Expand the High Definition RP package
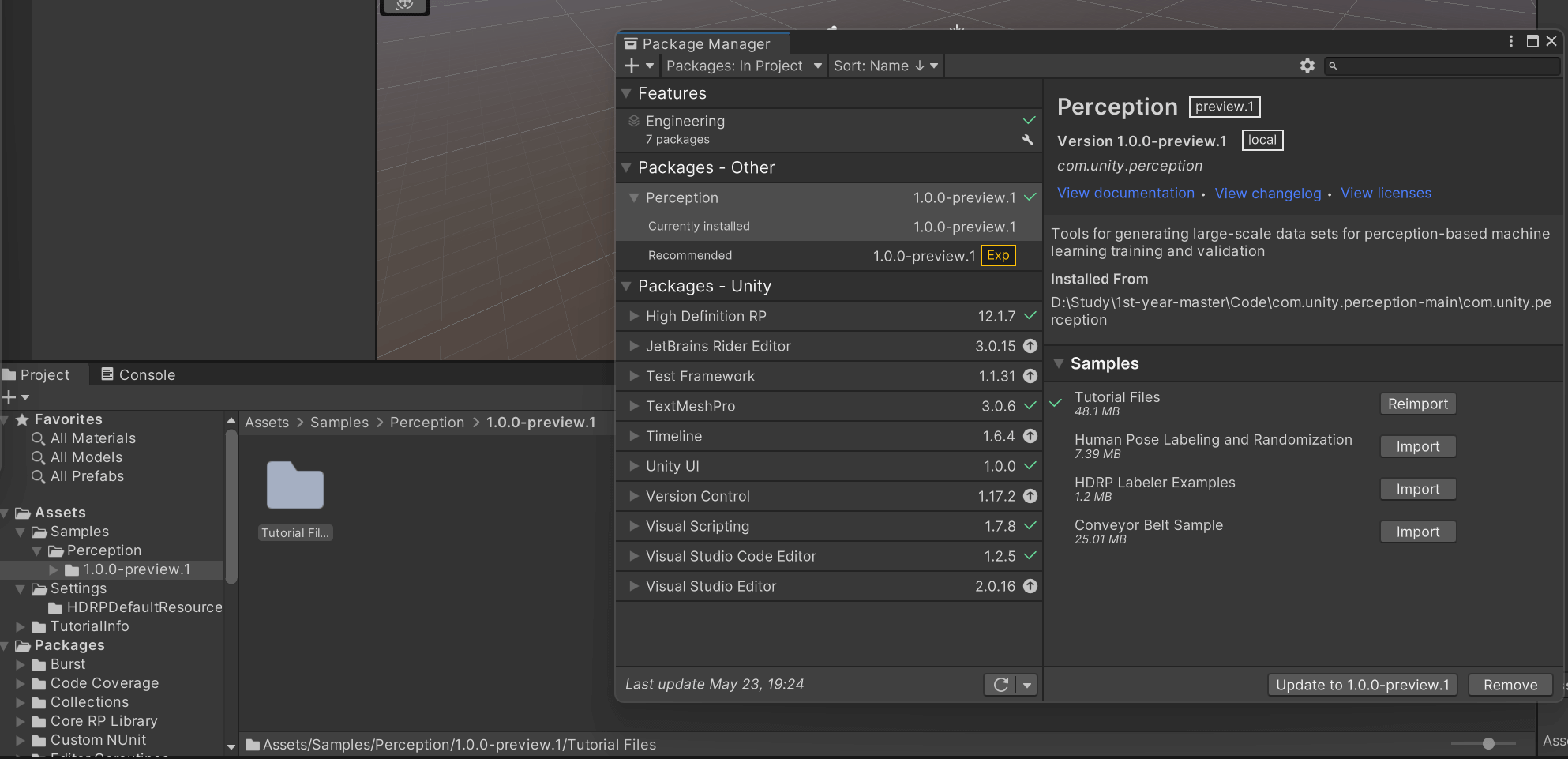Image resolution: width=1568 pixels, height=759 pixels. tap(633, 316)
